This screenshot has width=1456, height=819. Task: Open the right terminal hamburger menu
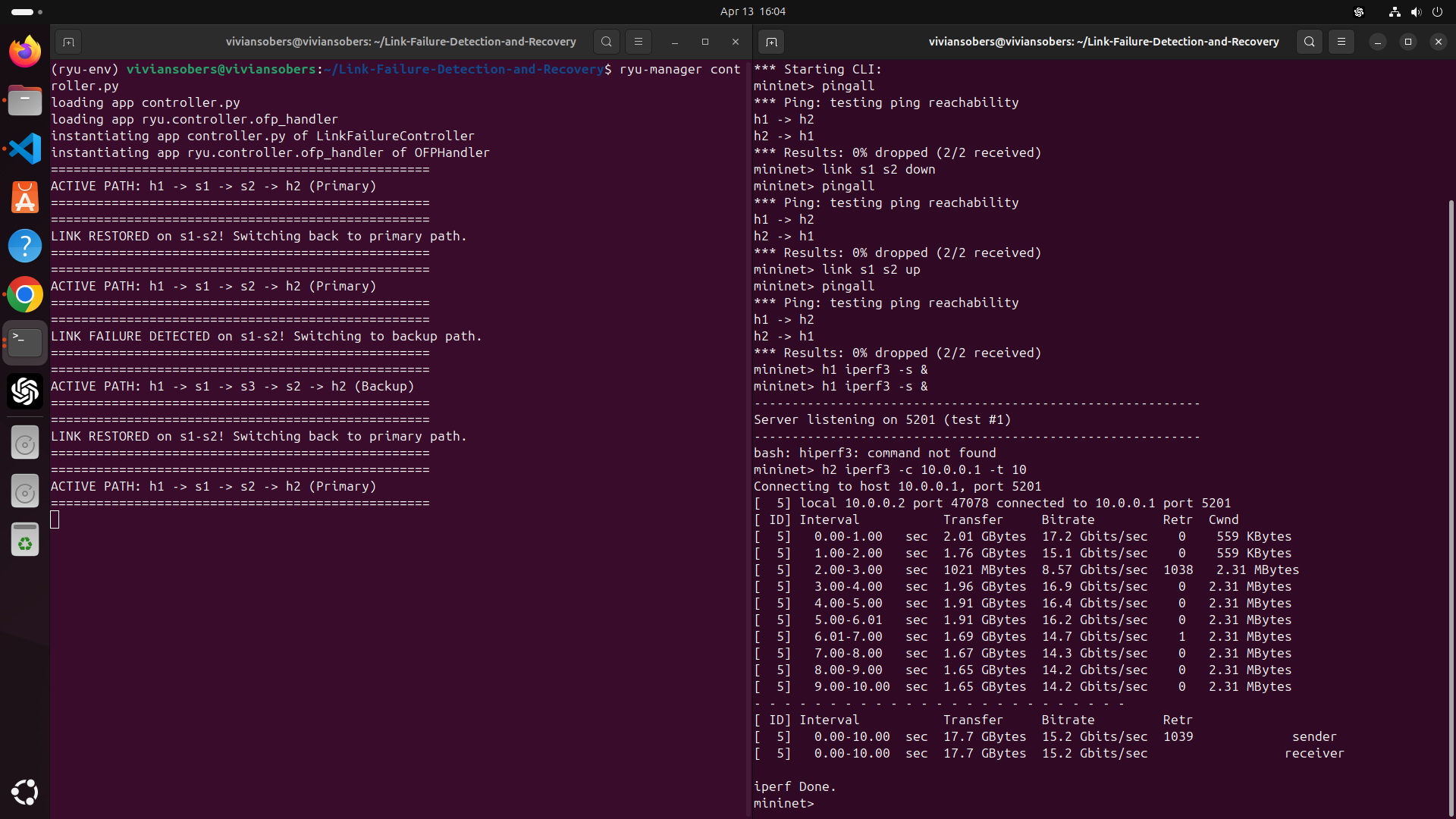(x=1341, y=42)
